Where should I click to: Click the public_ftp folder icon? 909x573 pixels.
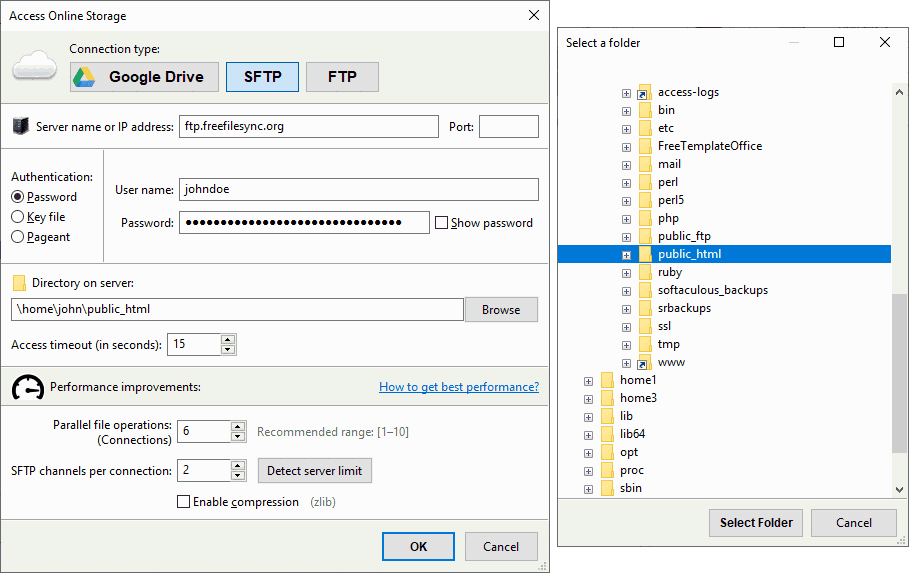[645, 236]
